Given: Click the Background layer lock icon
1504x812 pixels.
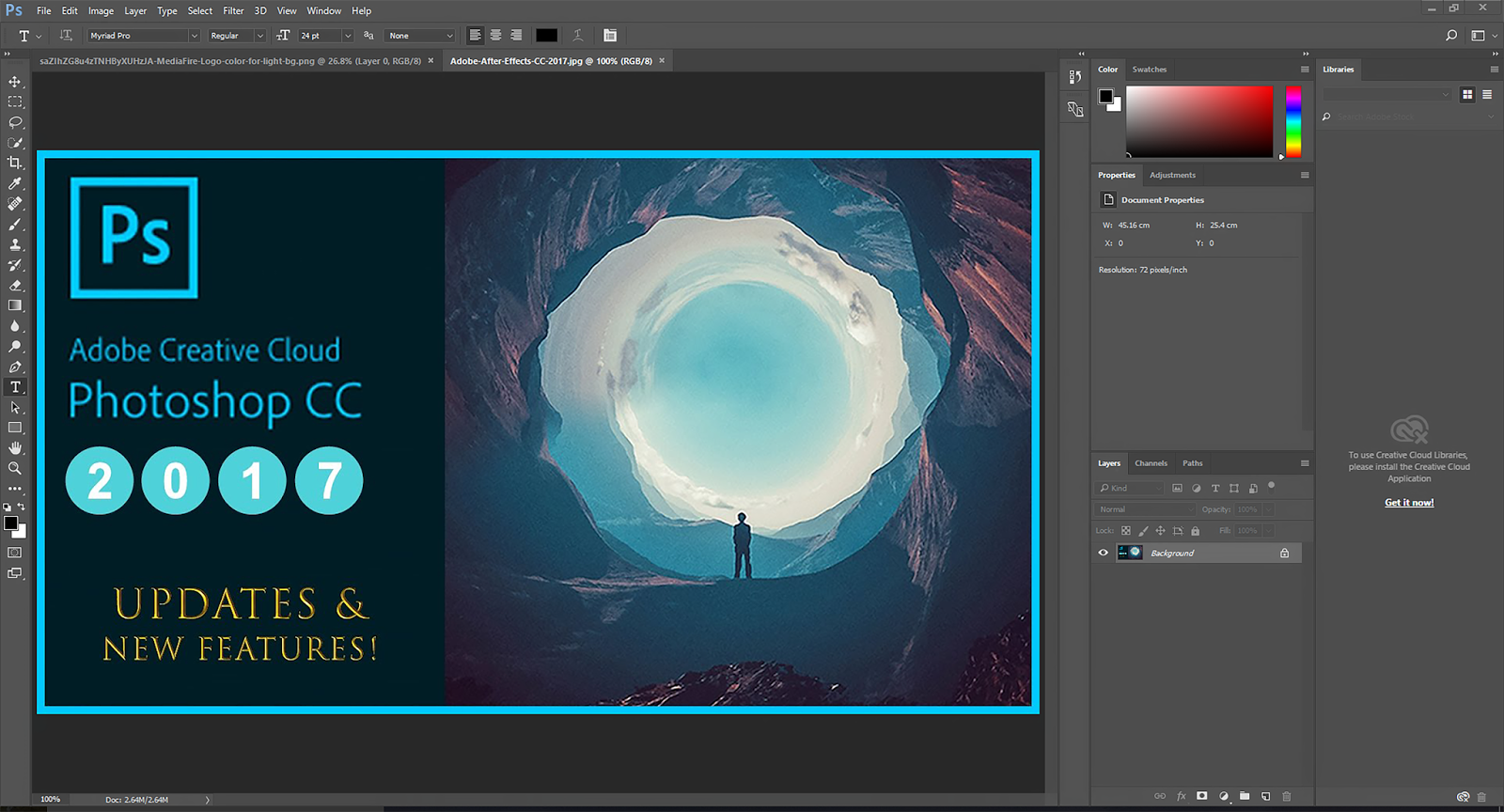Looking at the screenshot, I should [x=1284, y=553].
